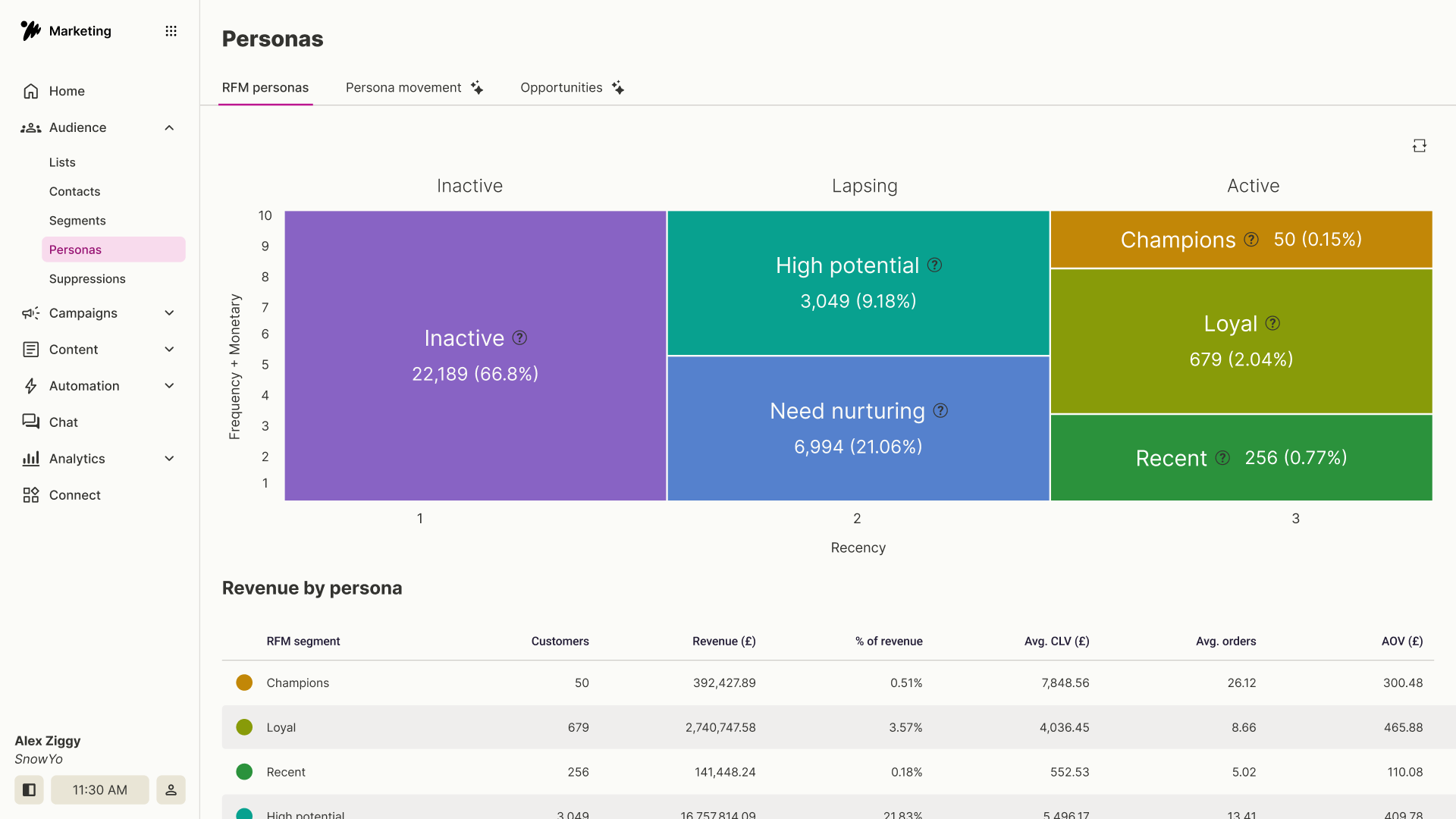Click the Revenue (£) column header
1456x819 pixels.
[x=723, y=642]
